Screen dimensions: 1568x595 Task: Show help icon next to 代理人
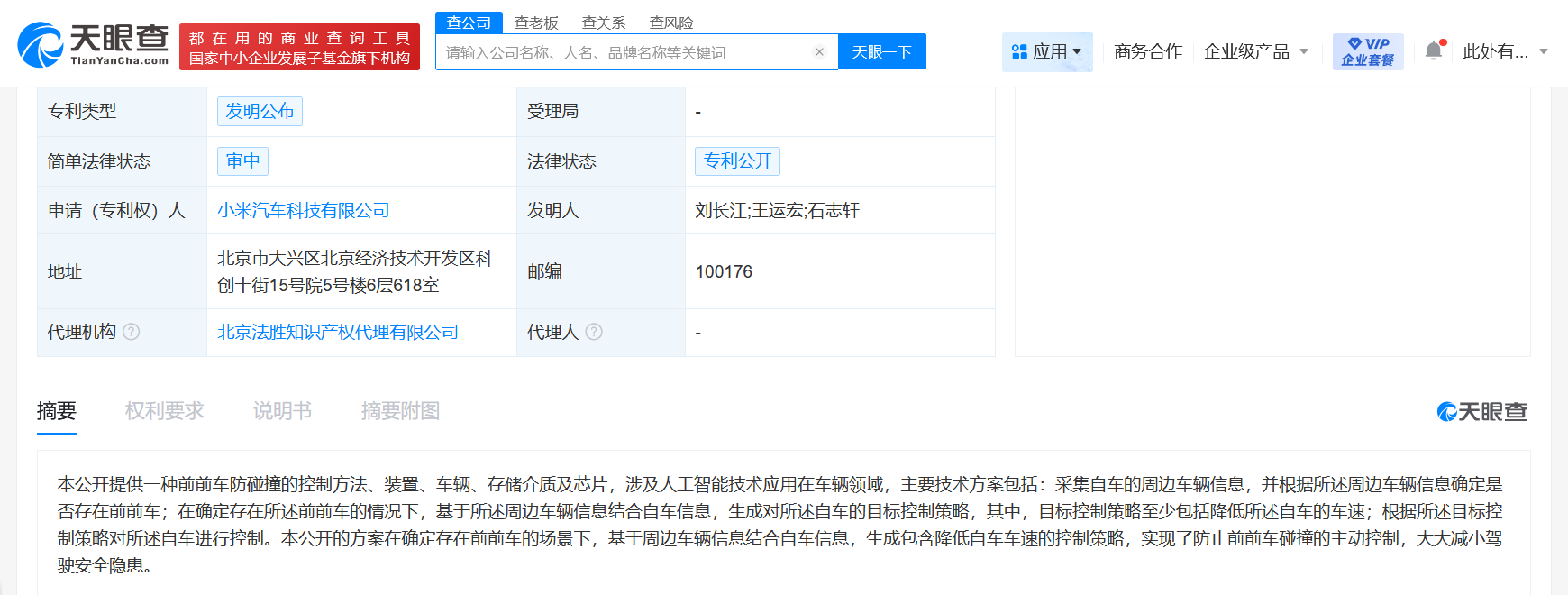(594, 332)
